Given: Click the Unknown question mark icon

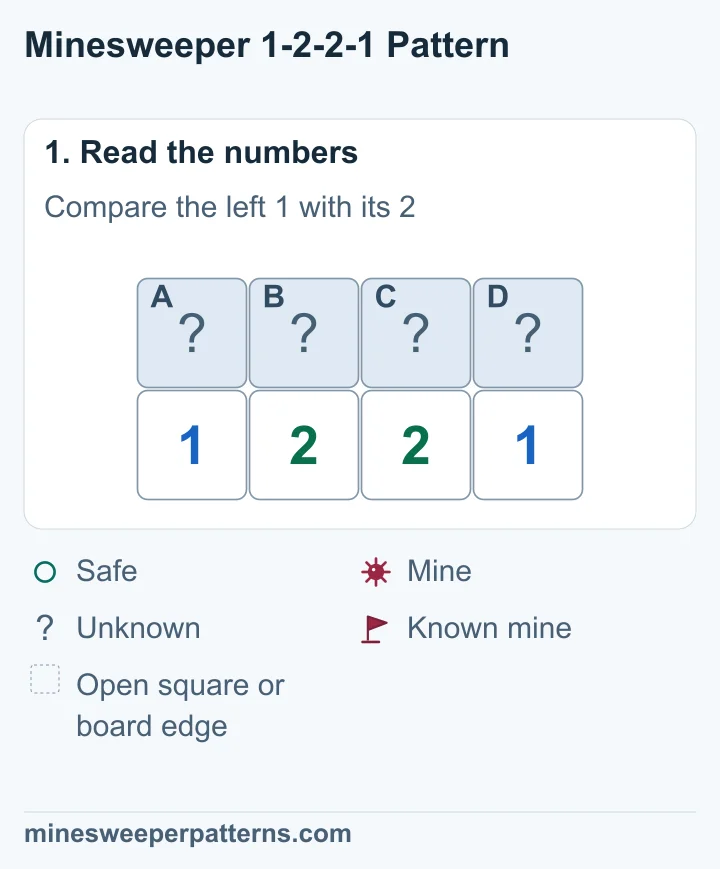Looking at the screenshot, I should tap(45, 628).
